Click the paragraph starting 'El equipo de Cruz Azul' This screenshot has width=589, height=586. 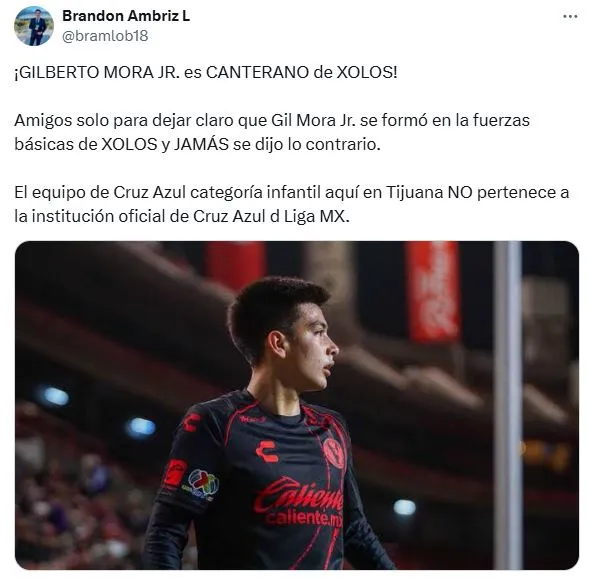[x=291, y=204]
